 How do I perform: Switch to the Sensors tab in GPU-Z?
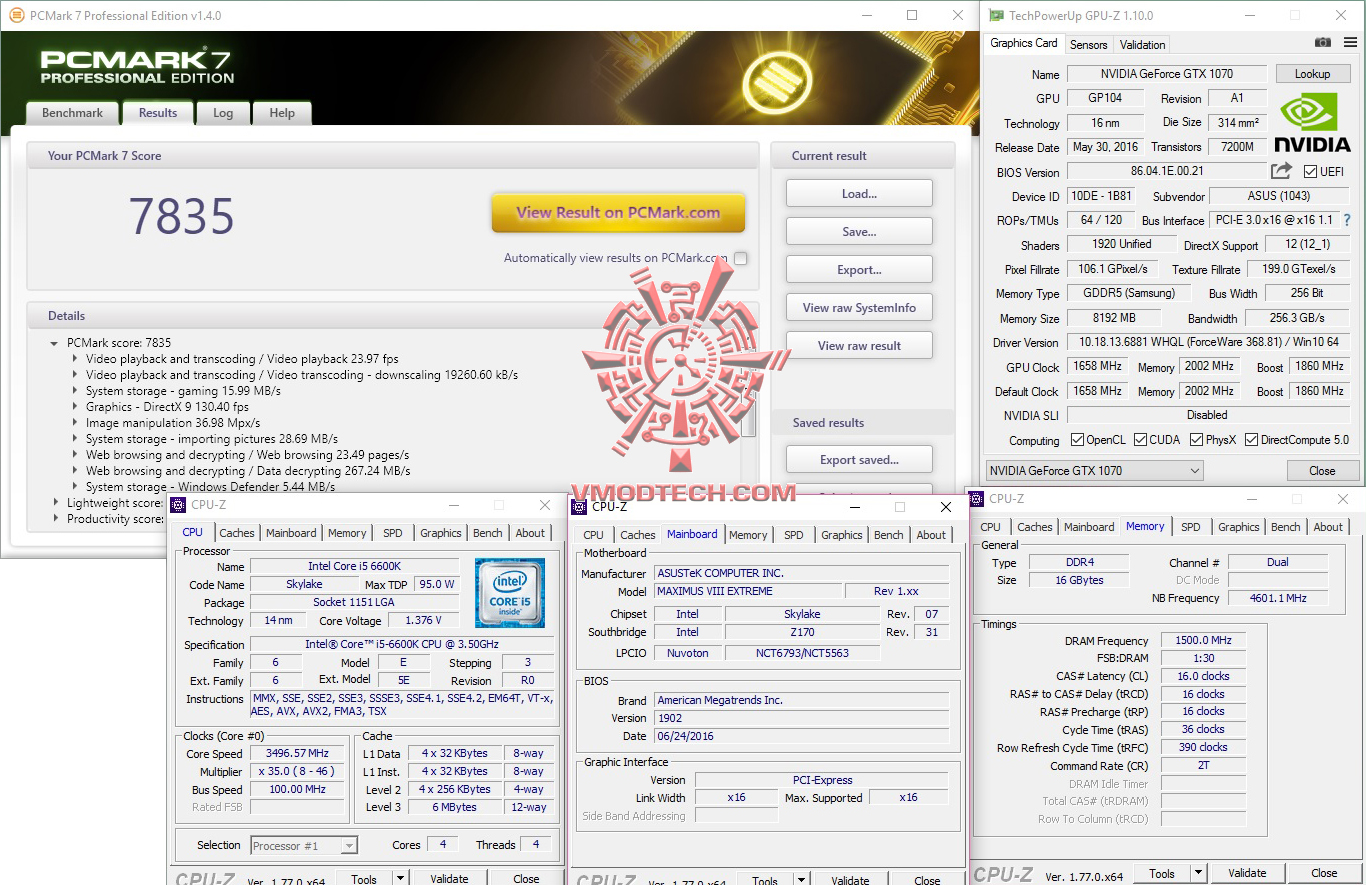tap(1088, 44)
